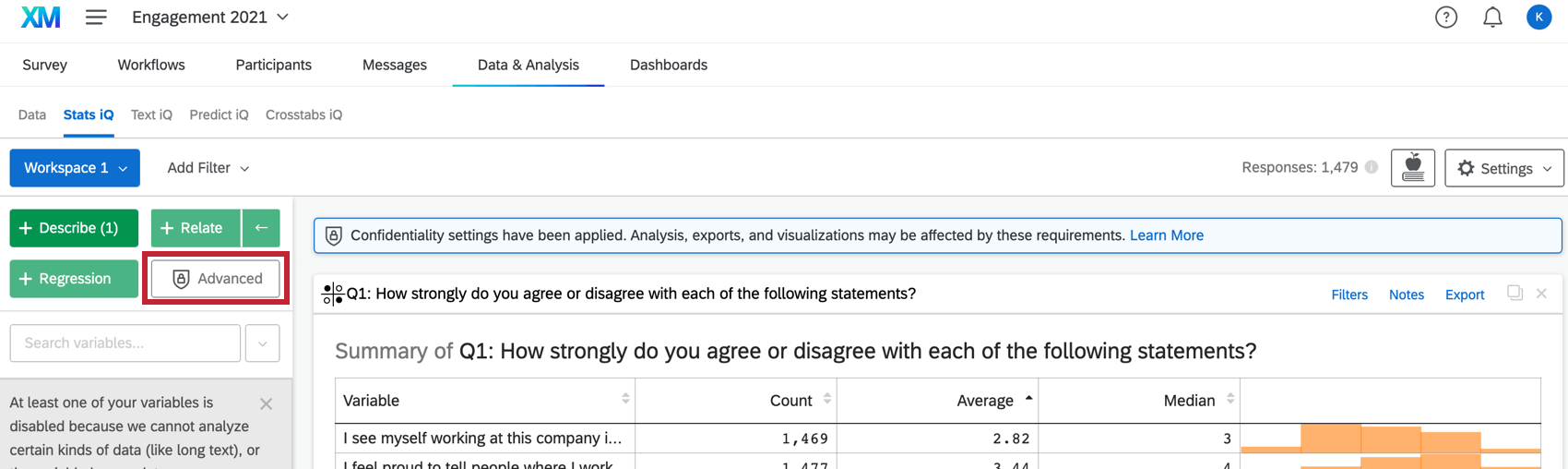The height and width of the screenshot is (469, 1568).
Task: Click in the Search variables field
Action: click(x=125, y=343)
